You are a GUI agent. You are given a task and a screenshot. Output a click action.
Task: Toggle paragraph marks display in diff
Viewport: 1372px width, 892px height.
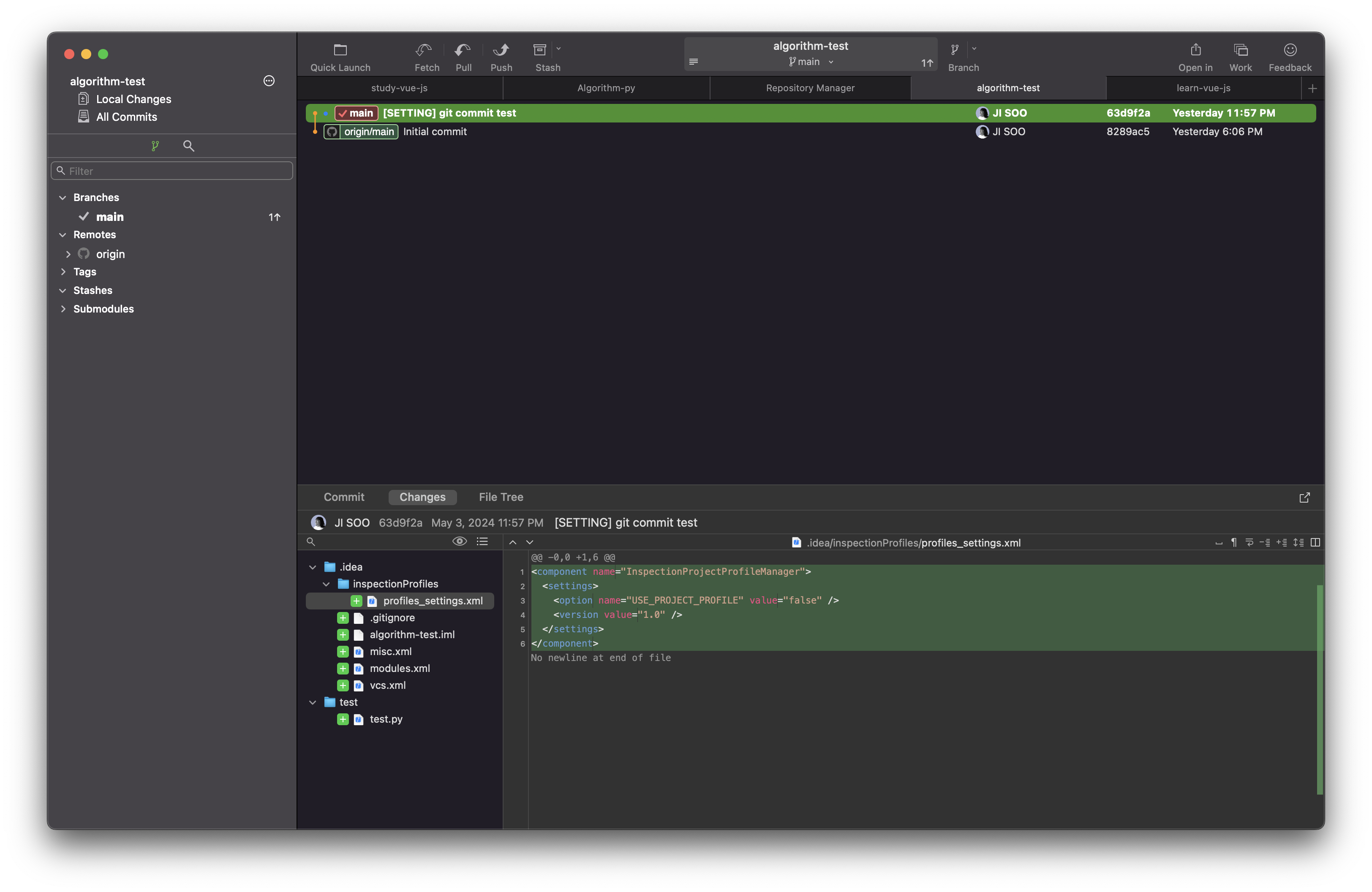point(1233,542)
